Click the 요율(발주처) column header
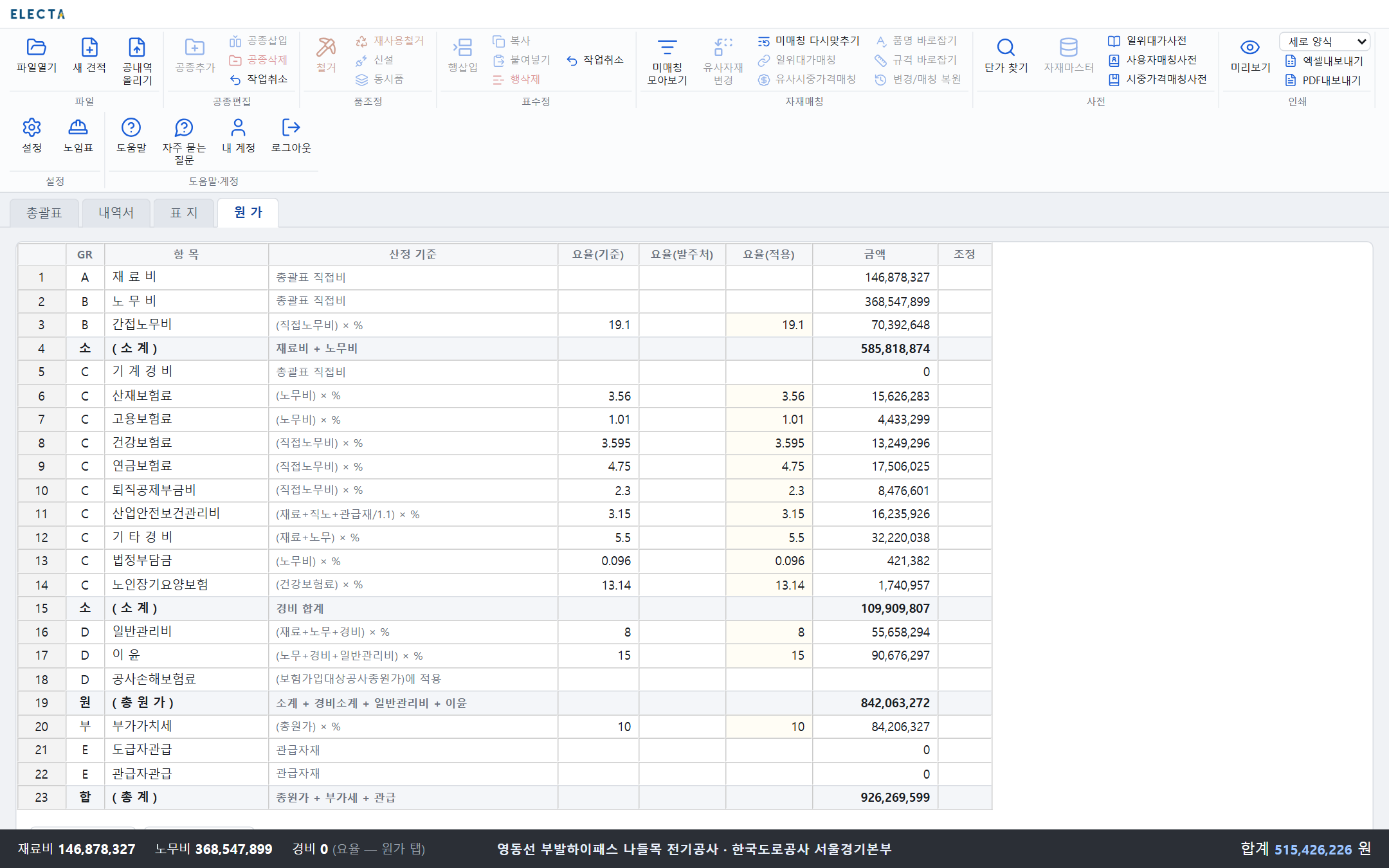This screenshot has width=1389, height=868. point(682,255)
